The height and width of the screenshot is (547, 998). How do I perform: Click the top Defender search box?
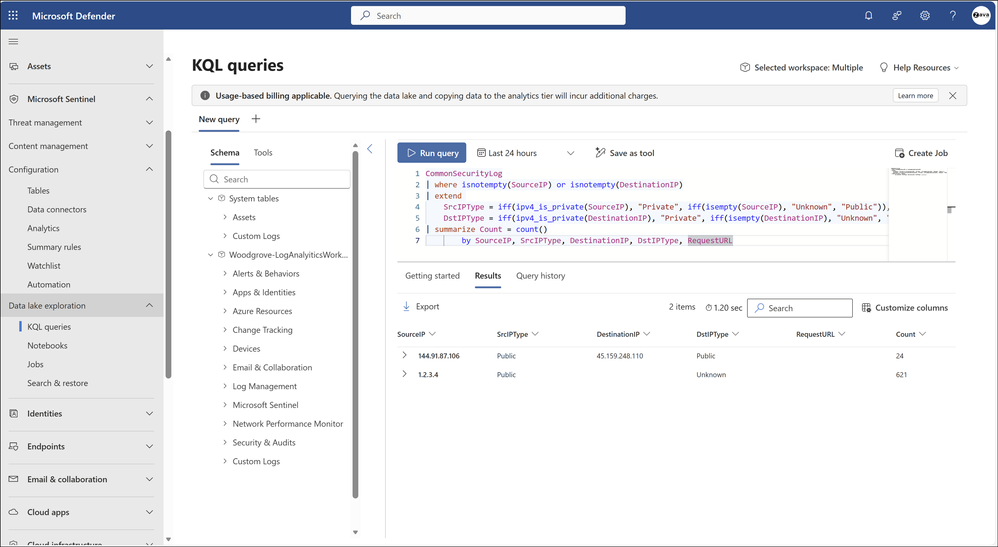tap(488, 16)
